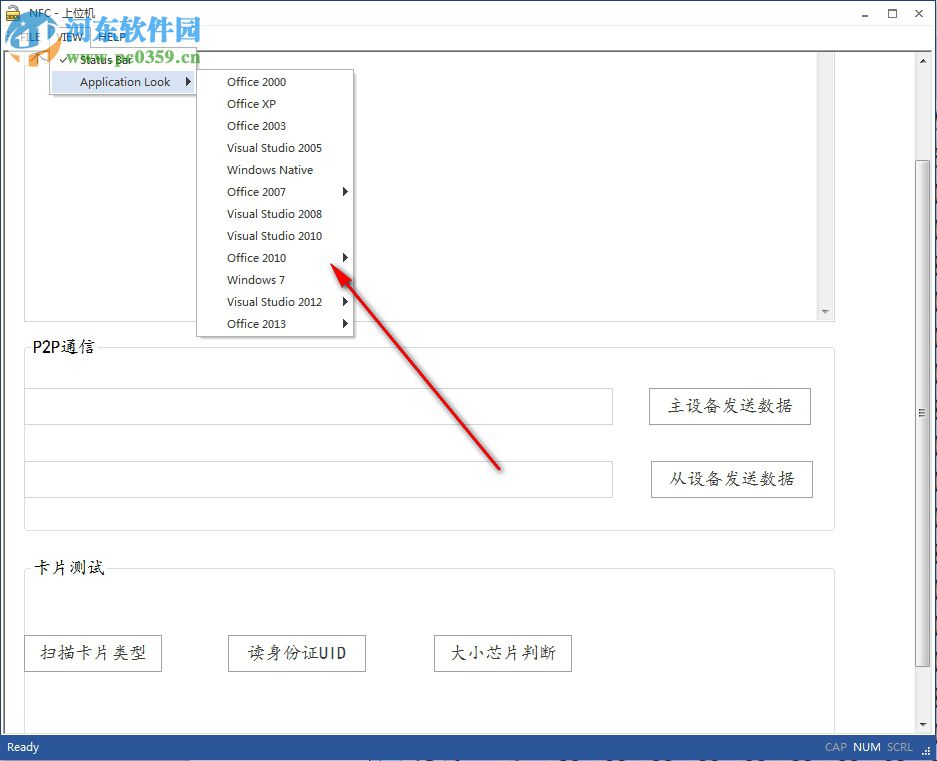Maximize the NFC window
The image size is (937, 761).
tap(892, 14)
